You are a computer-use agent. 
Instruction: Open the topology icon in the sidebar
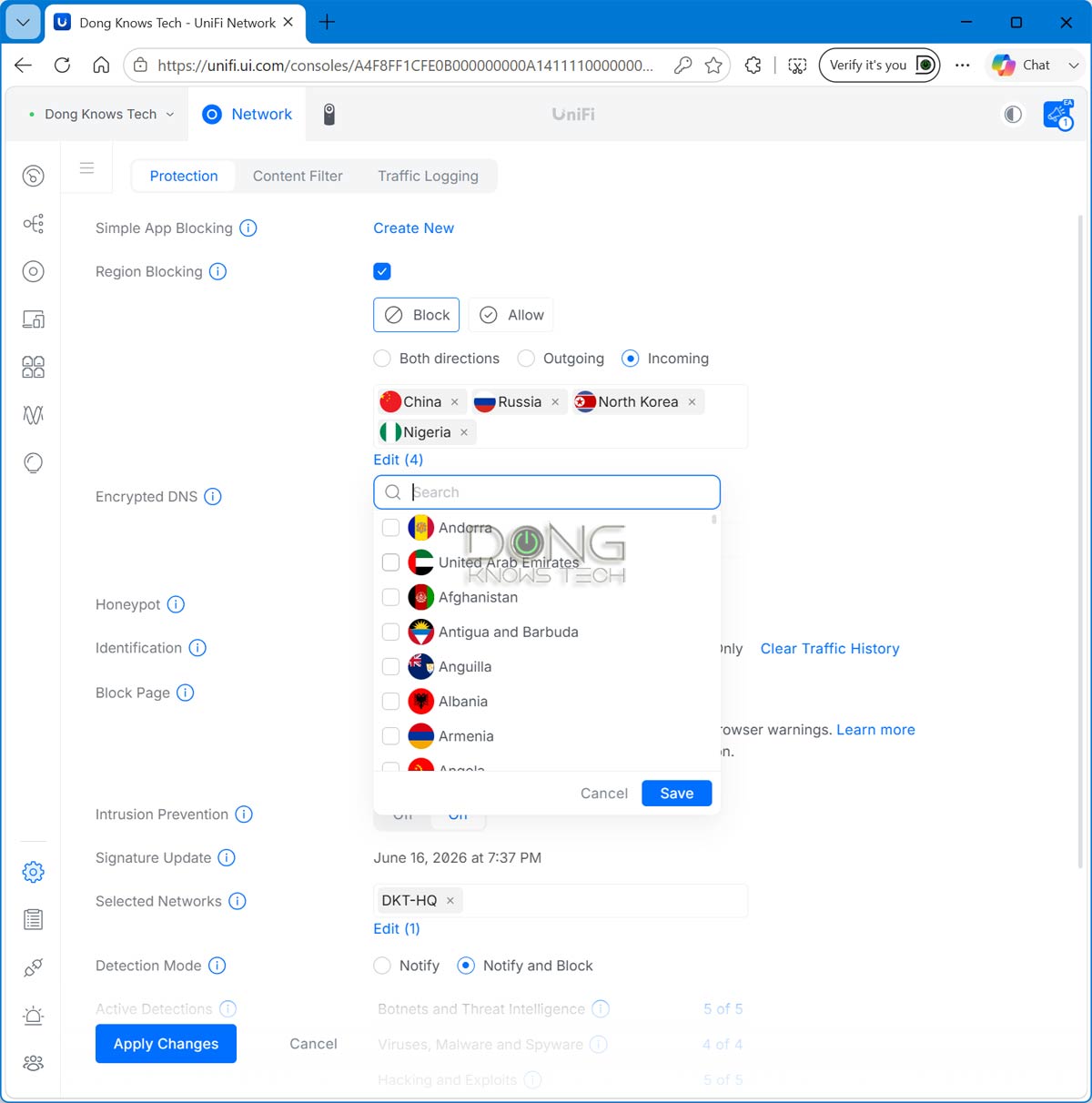(34, 224)
